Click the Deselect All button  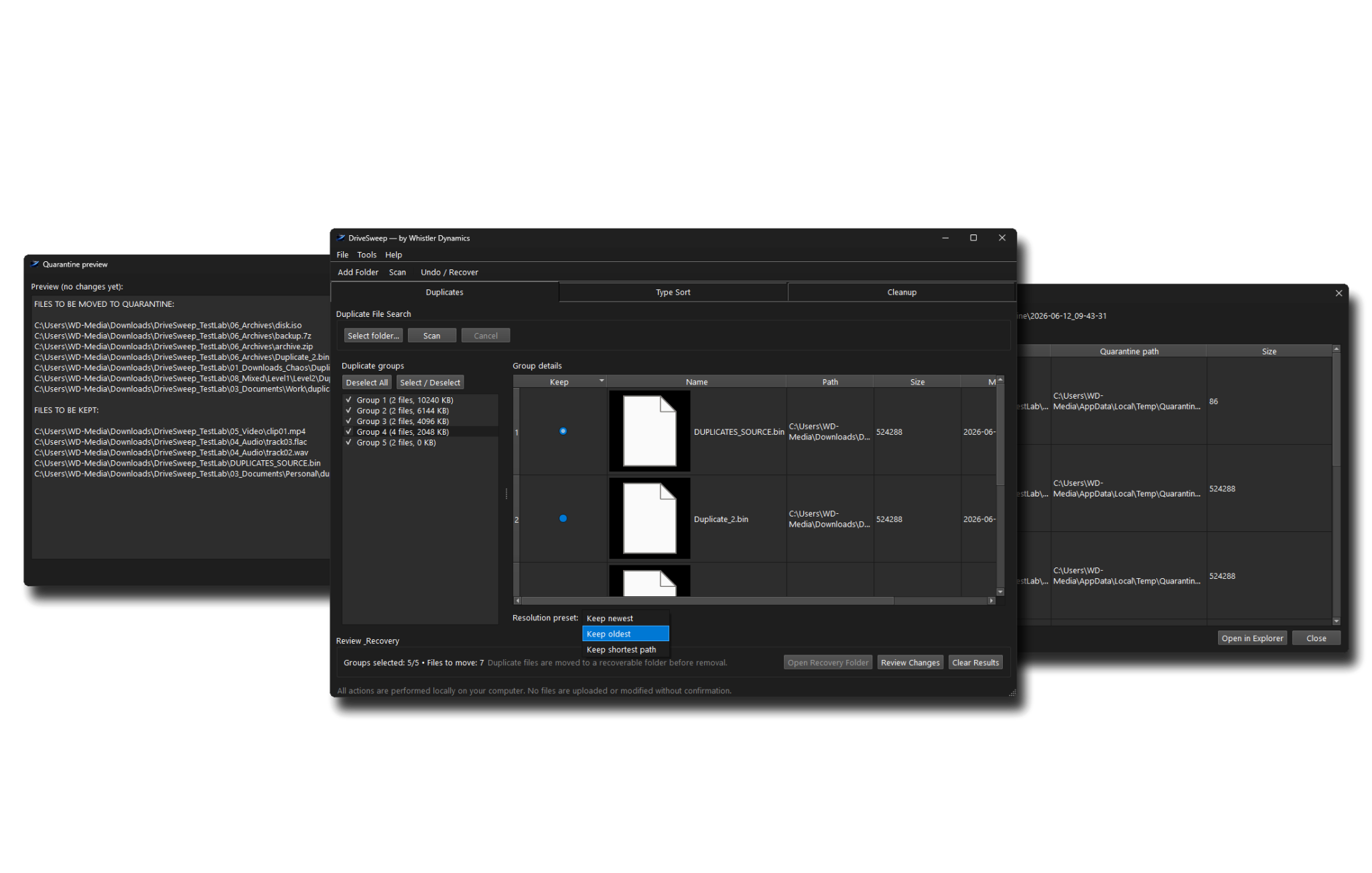366,383
